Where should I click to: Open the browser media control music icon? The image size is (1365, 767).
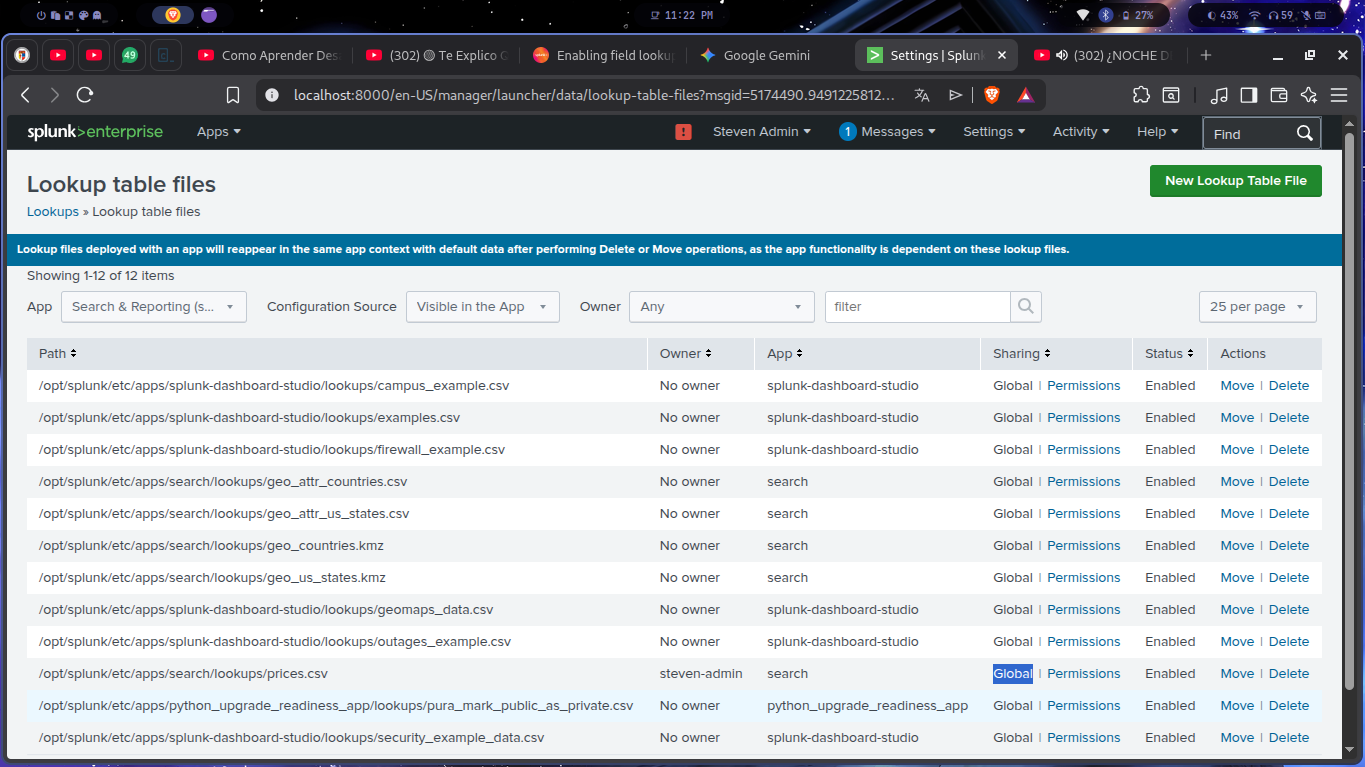(x=1218, y=94)
